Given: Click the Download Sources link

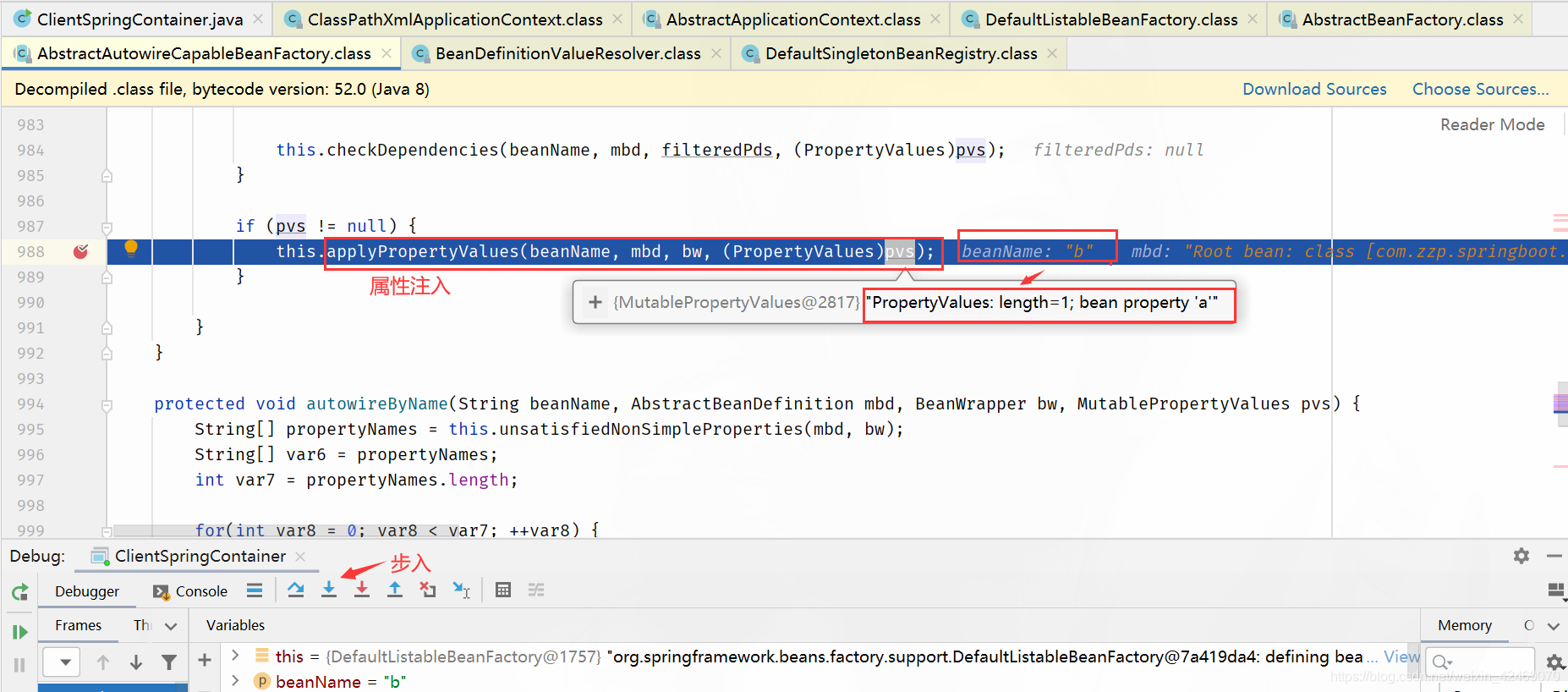Looking at the screenshot, I should (1314, 89).
